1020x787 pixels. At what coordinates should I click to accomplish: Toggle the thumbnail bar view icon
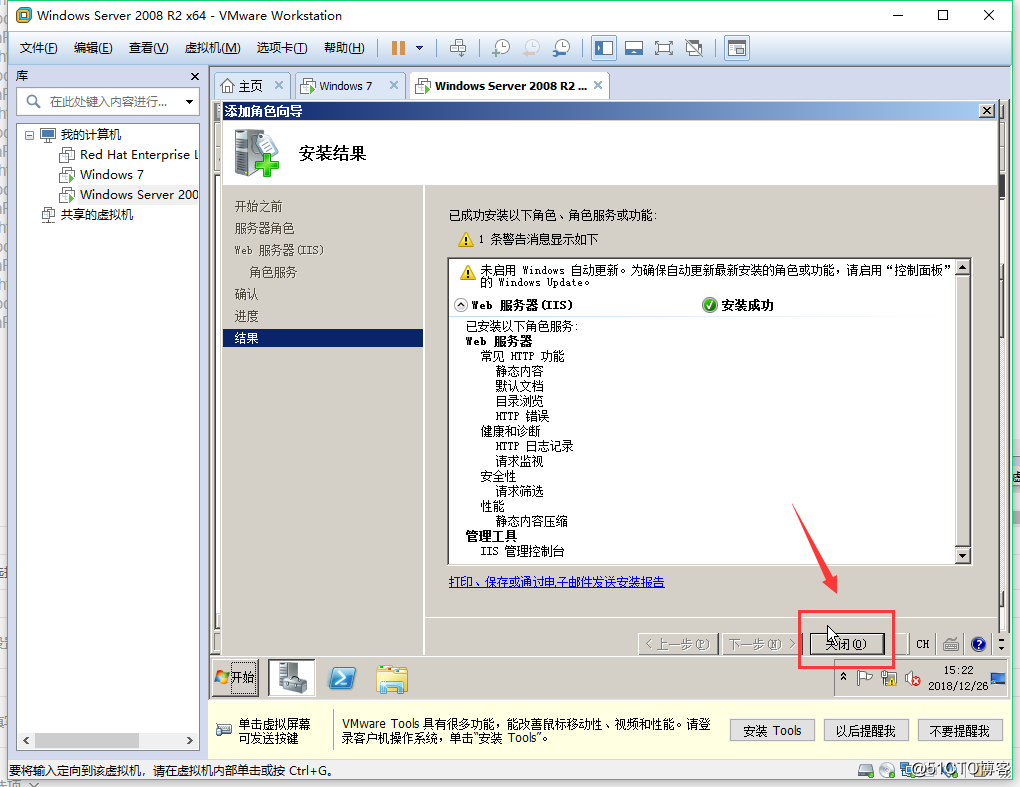click(x=634, y=47)
